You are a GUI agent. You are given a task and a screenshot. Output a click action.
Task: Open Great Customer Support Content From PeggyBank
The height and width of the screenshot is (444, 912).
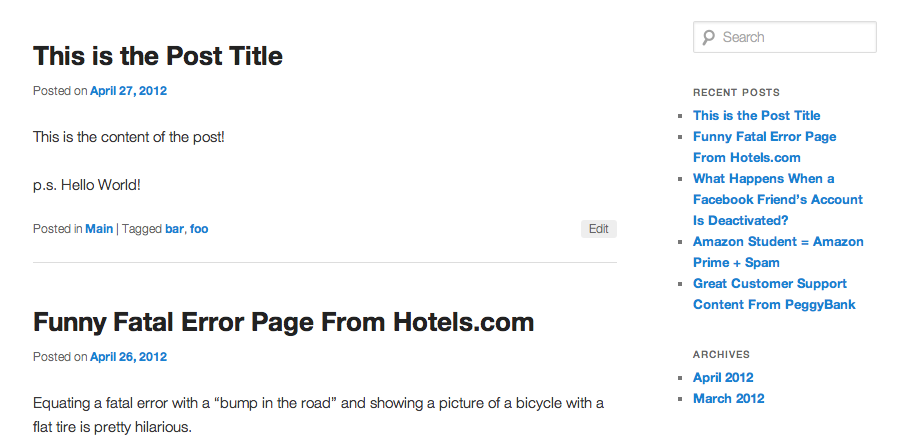(x=773, y=294)
